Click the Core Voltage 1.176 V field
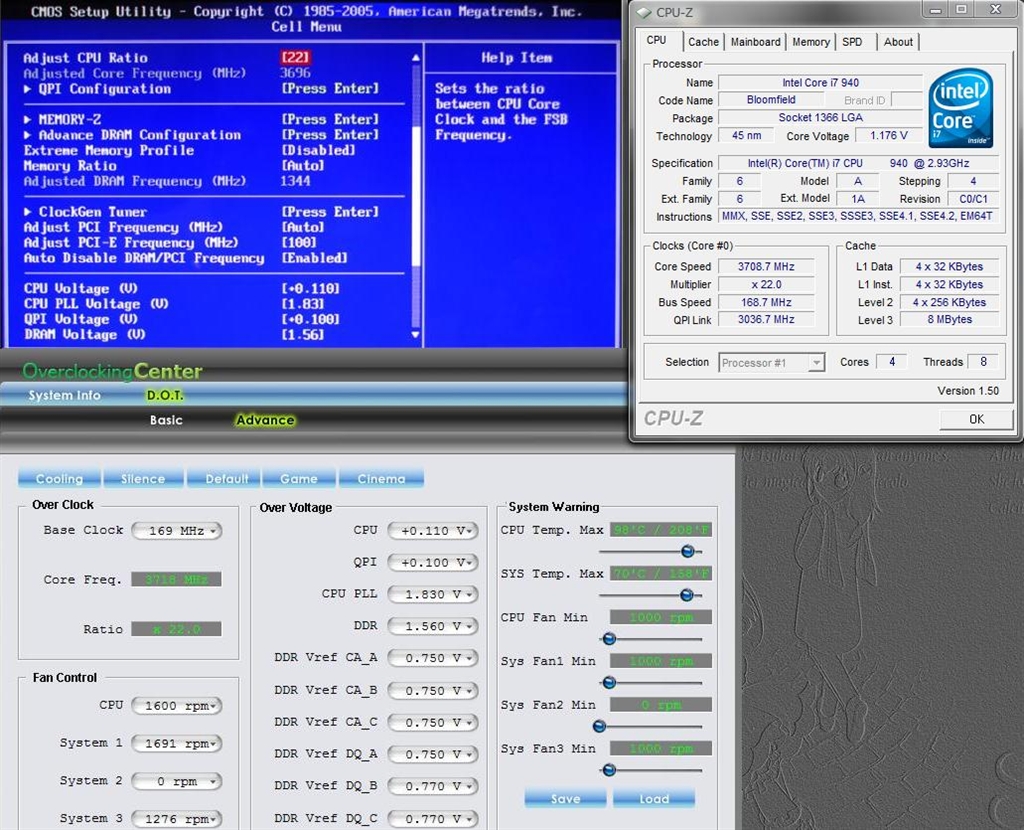 [888, 135]
